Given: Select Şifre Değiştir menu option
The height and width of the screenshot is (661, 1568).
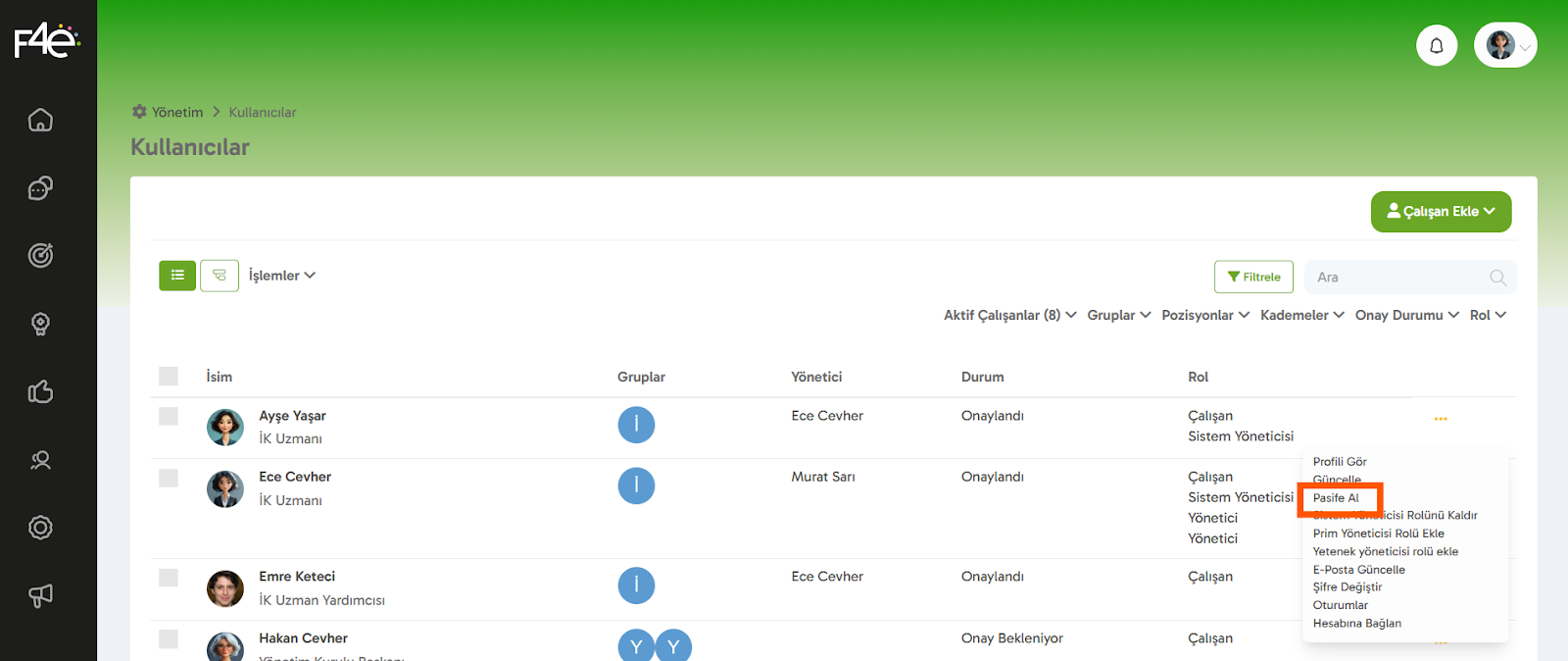Looking at the screenshot, I should (x=1347, y=587).
